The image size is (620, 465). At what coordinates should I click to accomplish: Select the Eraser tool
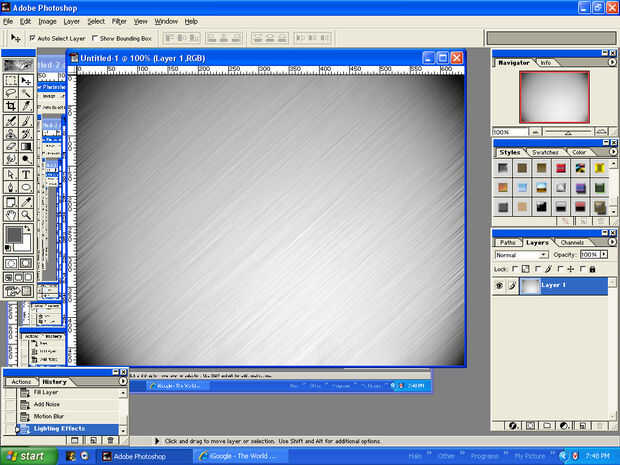pyautogui.click(x=11, y=146)
